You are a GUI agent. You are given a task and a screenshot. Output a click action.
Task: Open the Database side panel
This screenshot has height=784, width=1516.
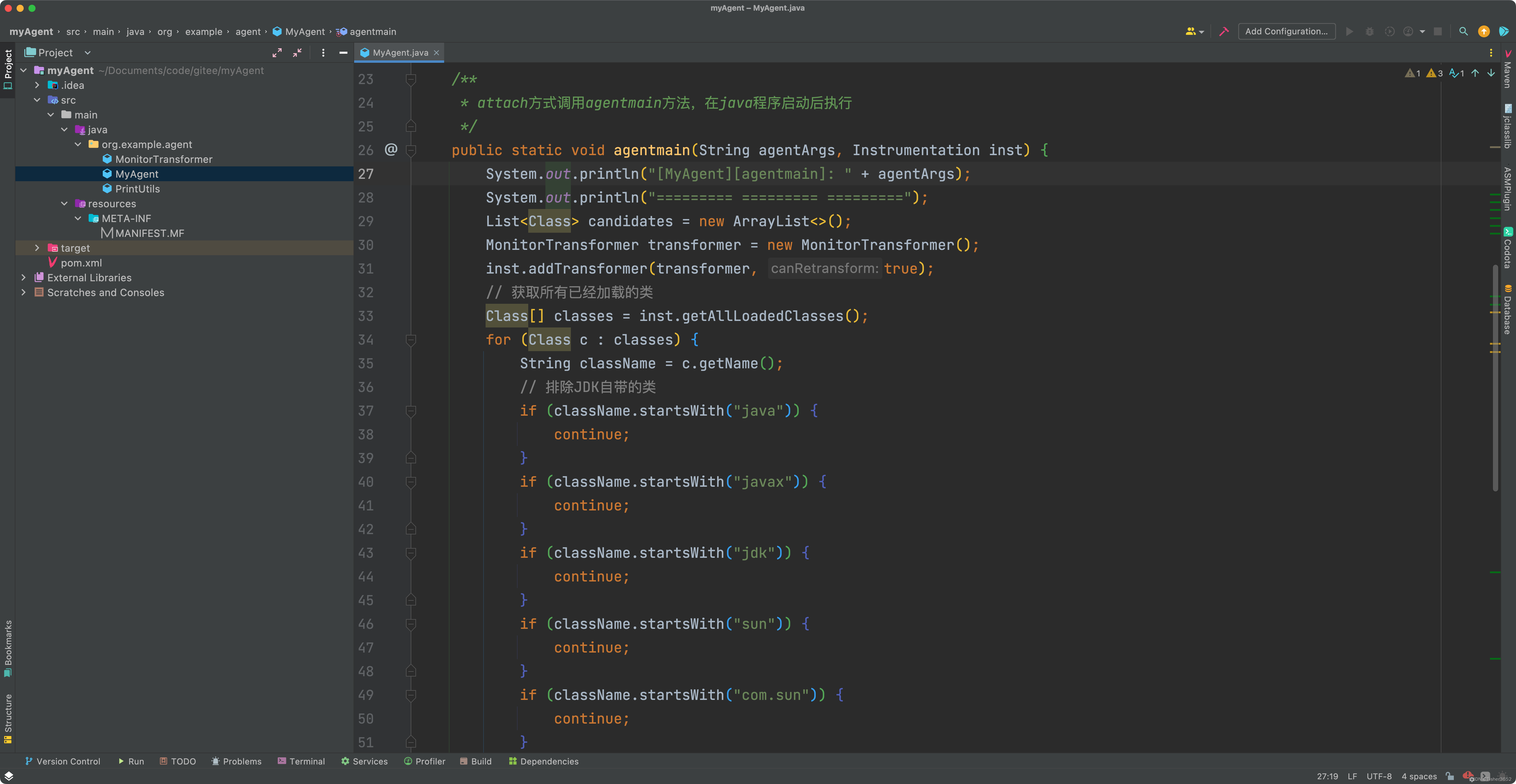tap(1508, 310)
